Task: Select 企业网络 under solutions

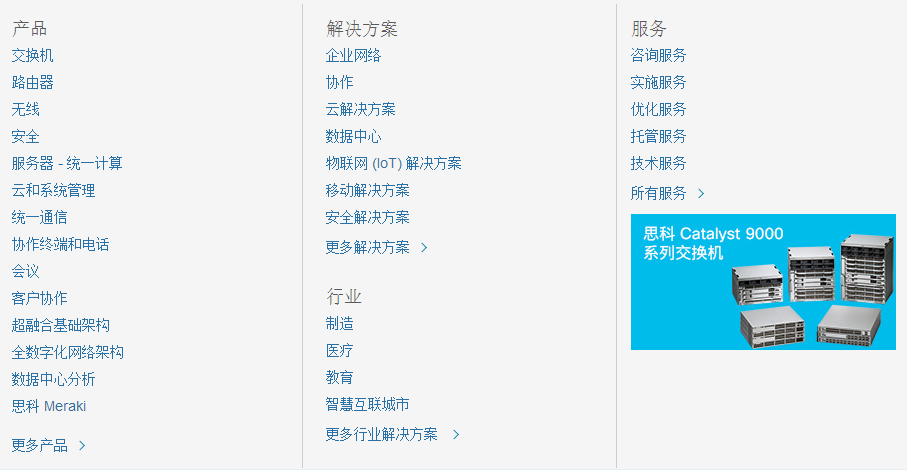Action: click(x=353, y=55)
